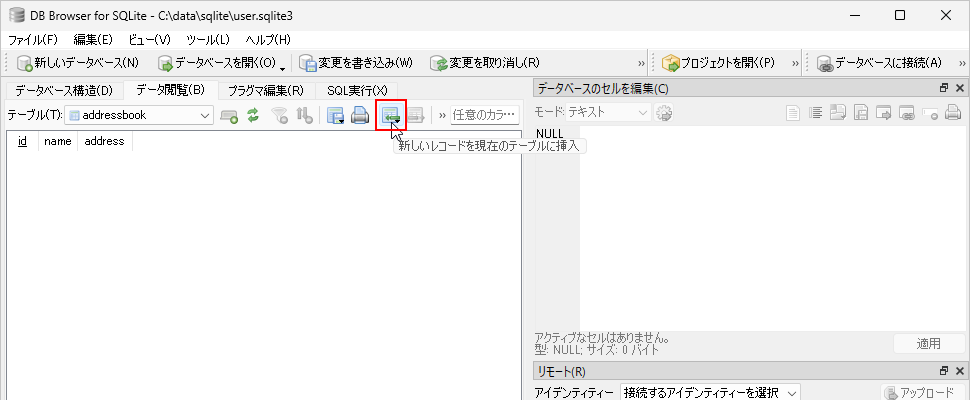This screenshot has width=970, height=400.
Task: Click the save table as displayed icon
Action: point(335,115)
